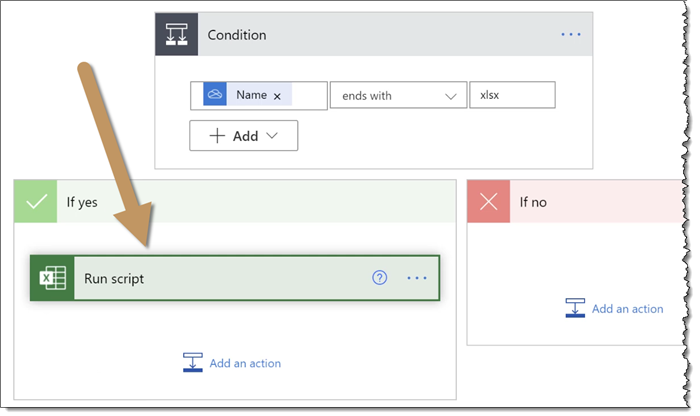Open the Run script ellipsis menu
Screen dimensions: 700x416
tap(417, 278)
